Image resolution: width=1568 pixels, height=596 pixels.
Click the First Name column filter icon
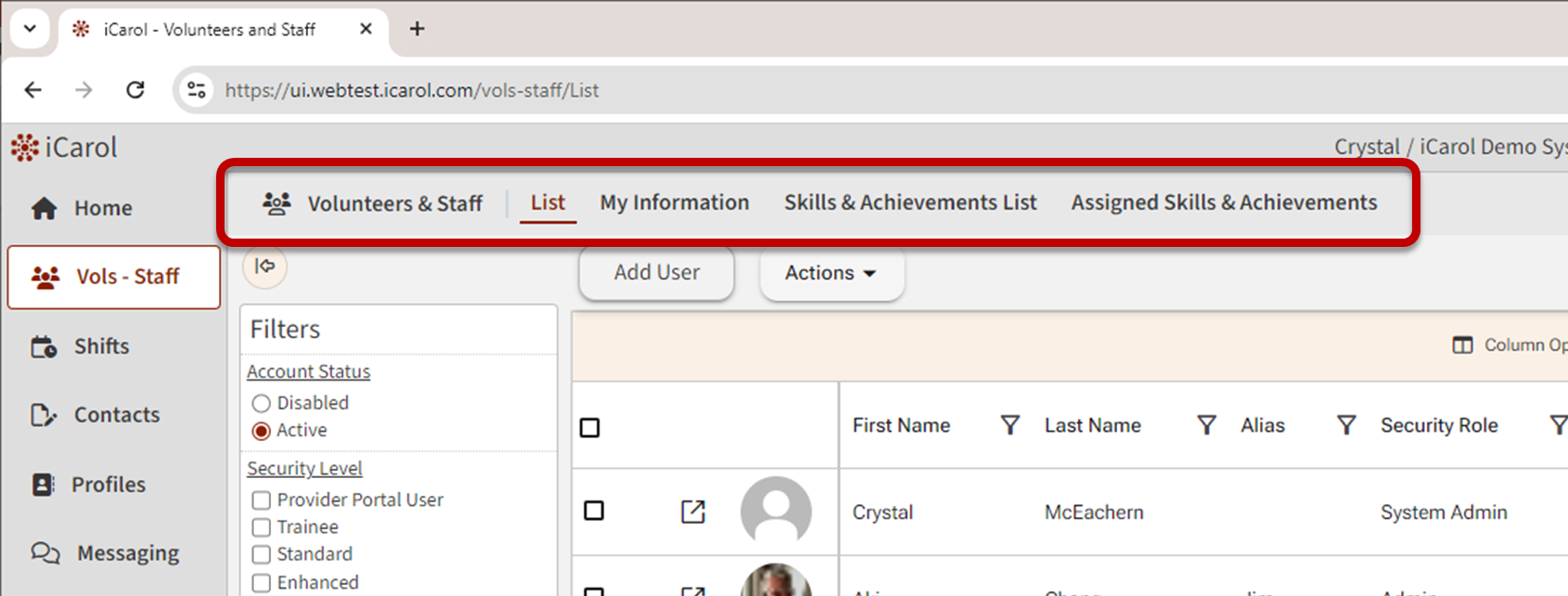(1009, 425)
